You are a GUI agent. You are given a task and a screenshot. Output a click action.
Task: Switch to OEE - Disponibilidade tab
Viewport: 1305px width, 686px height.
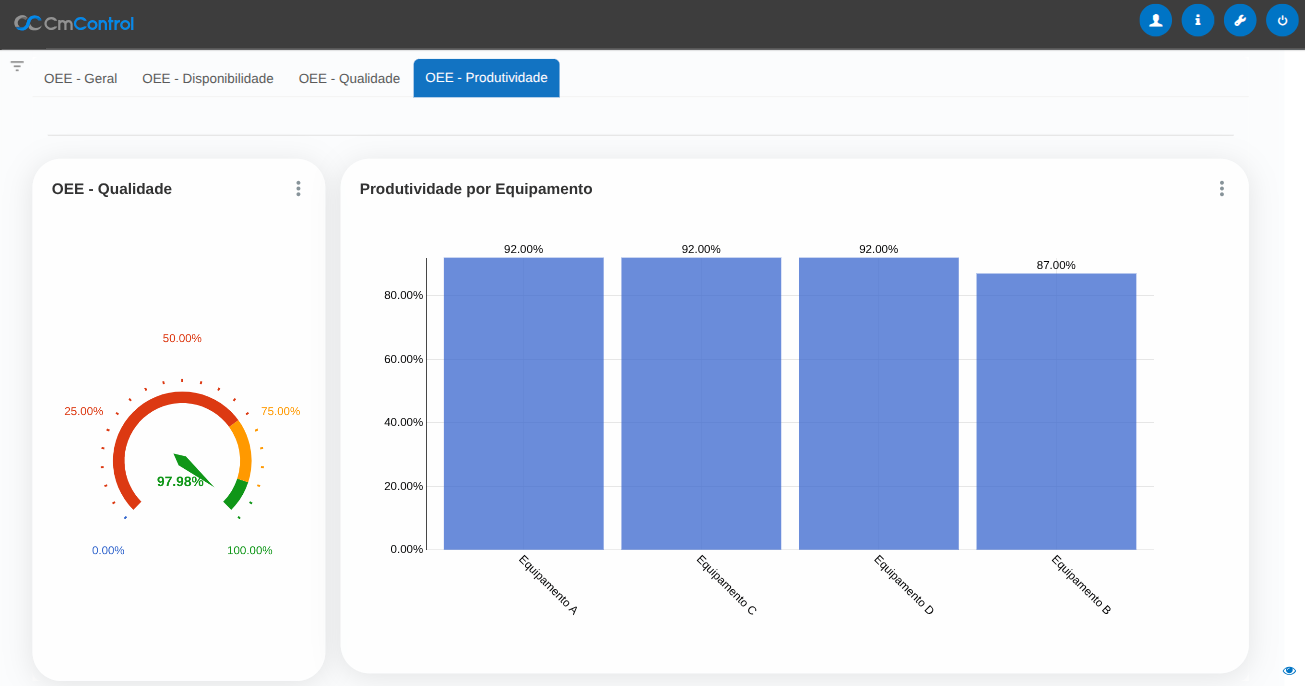(x=207, y=78)
